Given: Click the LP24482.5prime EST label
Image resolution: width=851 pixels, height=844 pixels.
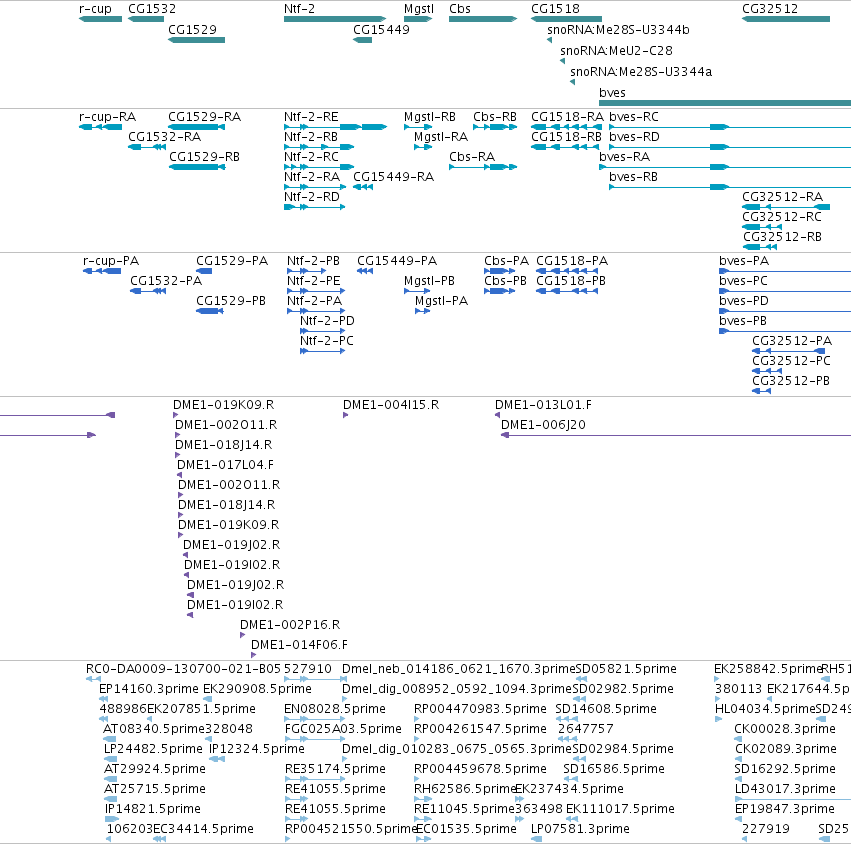Looking at the screenshot, I should 153,748.
